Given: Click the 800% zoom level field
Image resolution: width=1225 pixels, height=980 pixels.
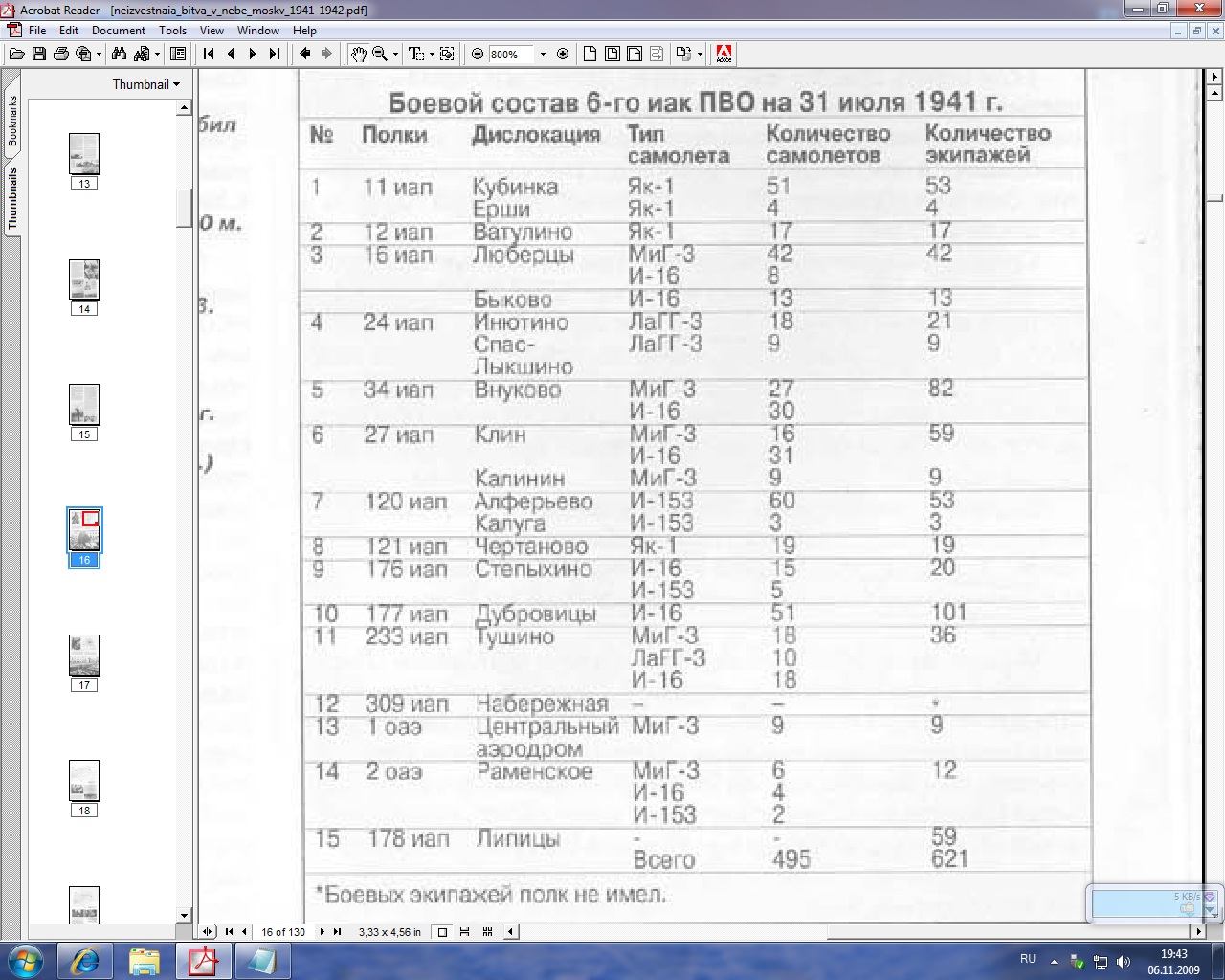Looking at the screenshot, I should click(512, 55).
